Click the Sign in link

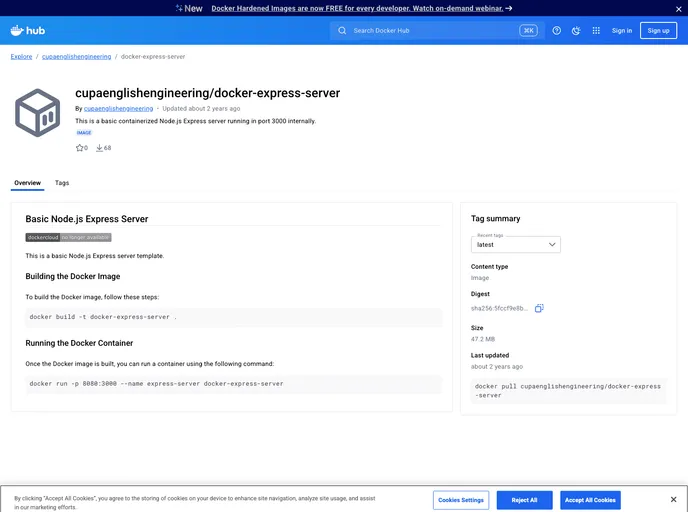622,30
